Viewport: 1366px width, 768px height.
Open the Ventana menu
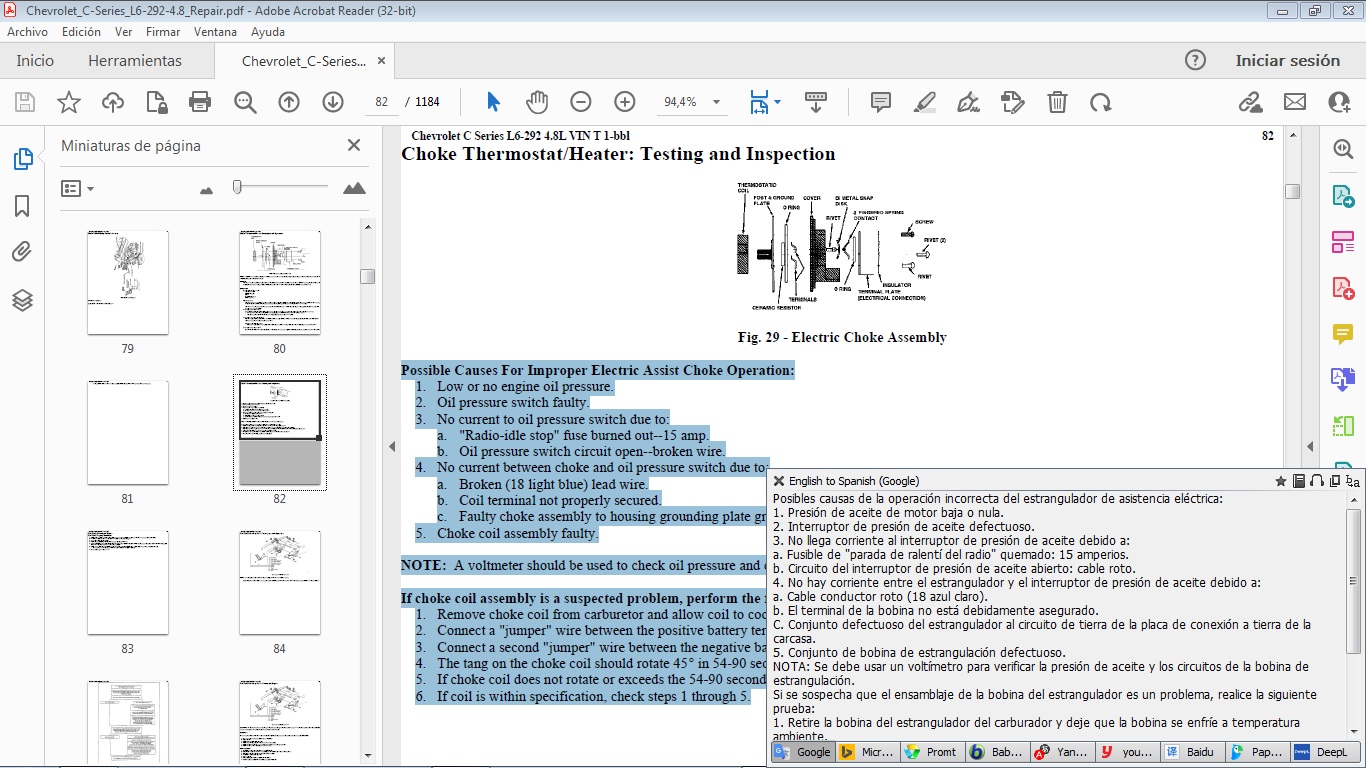[x=215, y=32]
